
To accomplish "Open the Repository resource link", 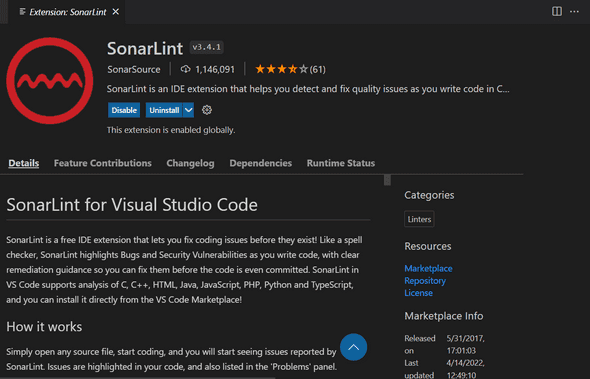I will click(x=425, y=281).
